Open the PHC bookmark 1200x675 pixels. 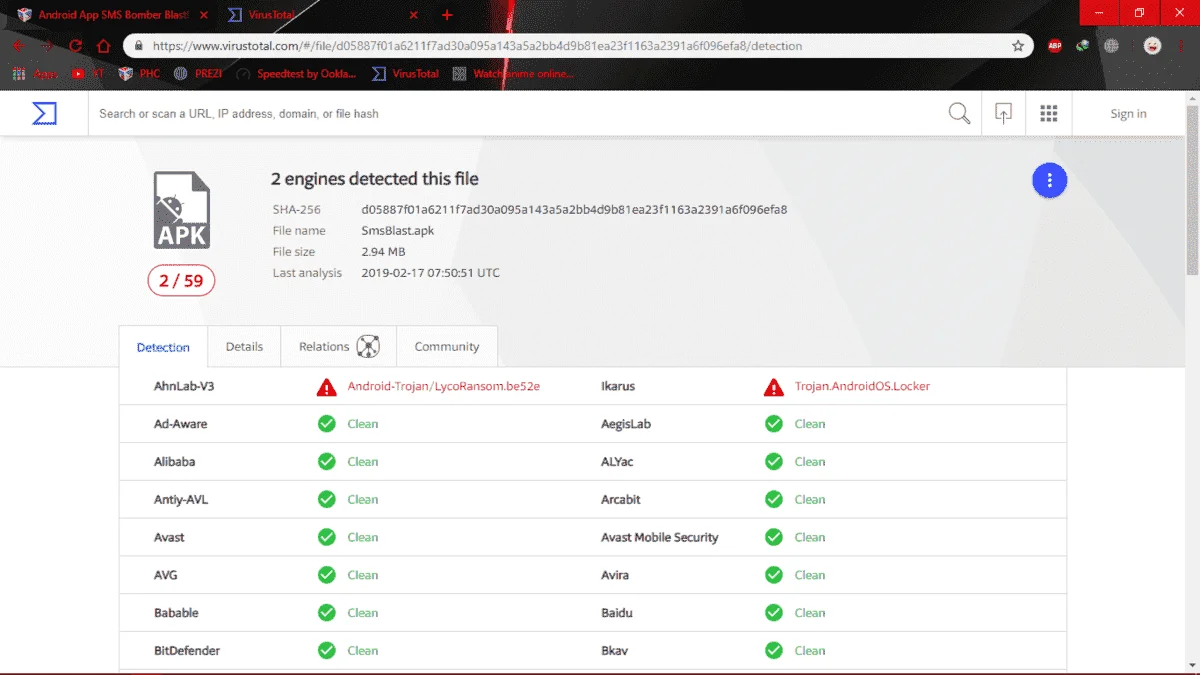pyautogui.click(x=139, y=74)
